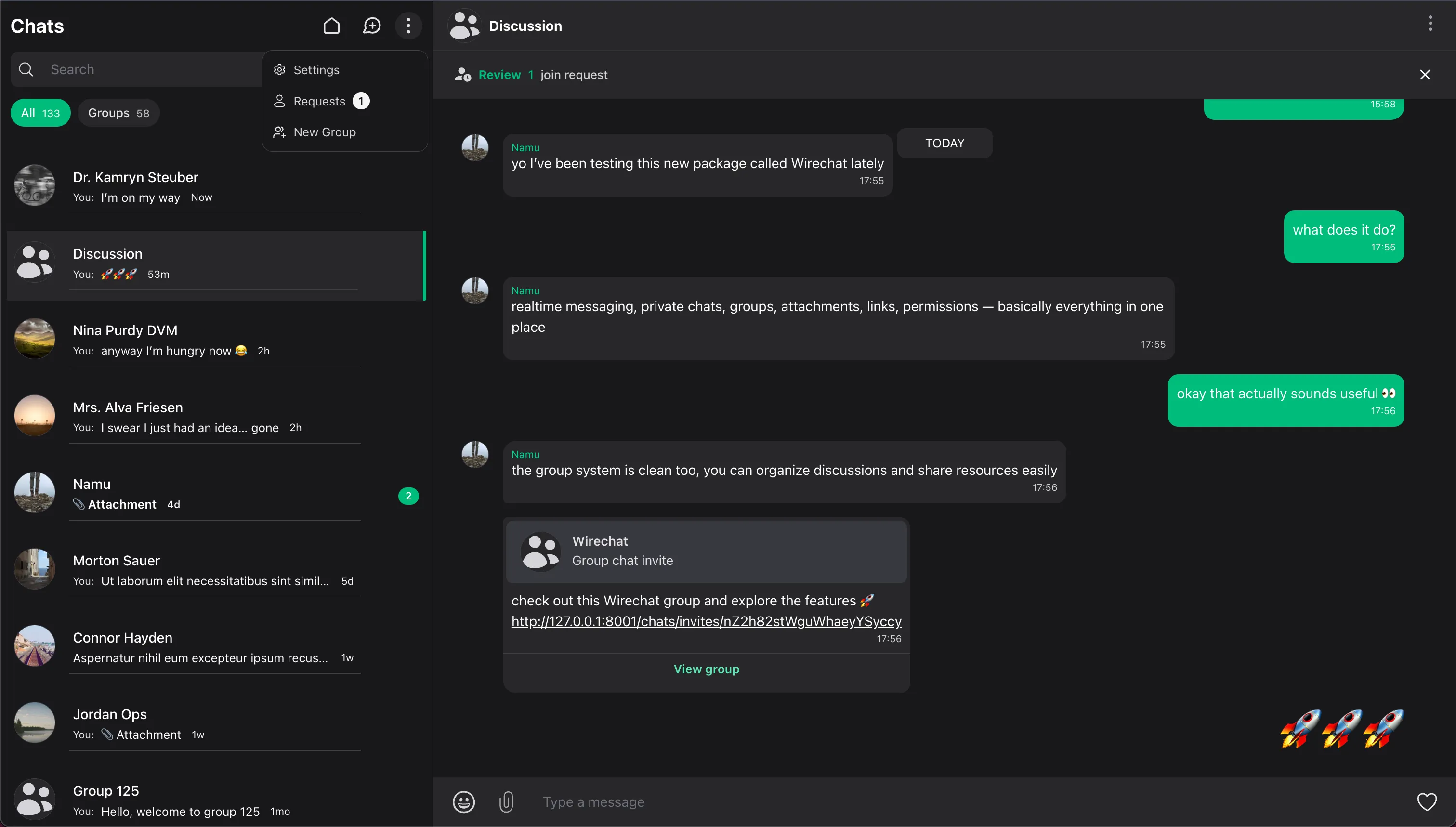Review the join request
Viewport: 1456px width, 827px height.
(499, 74)
